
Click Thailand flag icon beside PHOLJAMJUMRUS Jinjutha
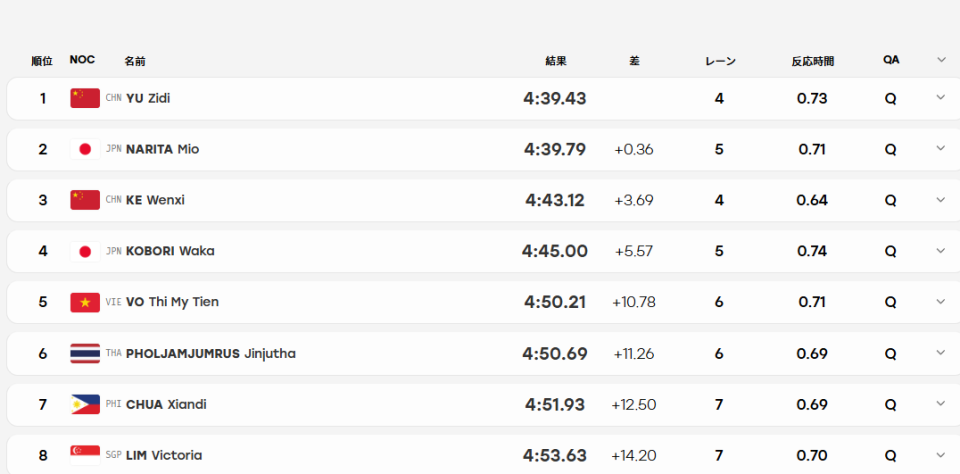click(x=85, y=353)
